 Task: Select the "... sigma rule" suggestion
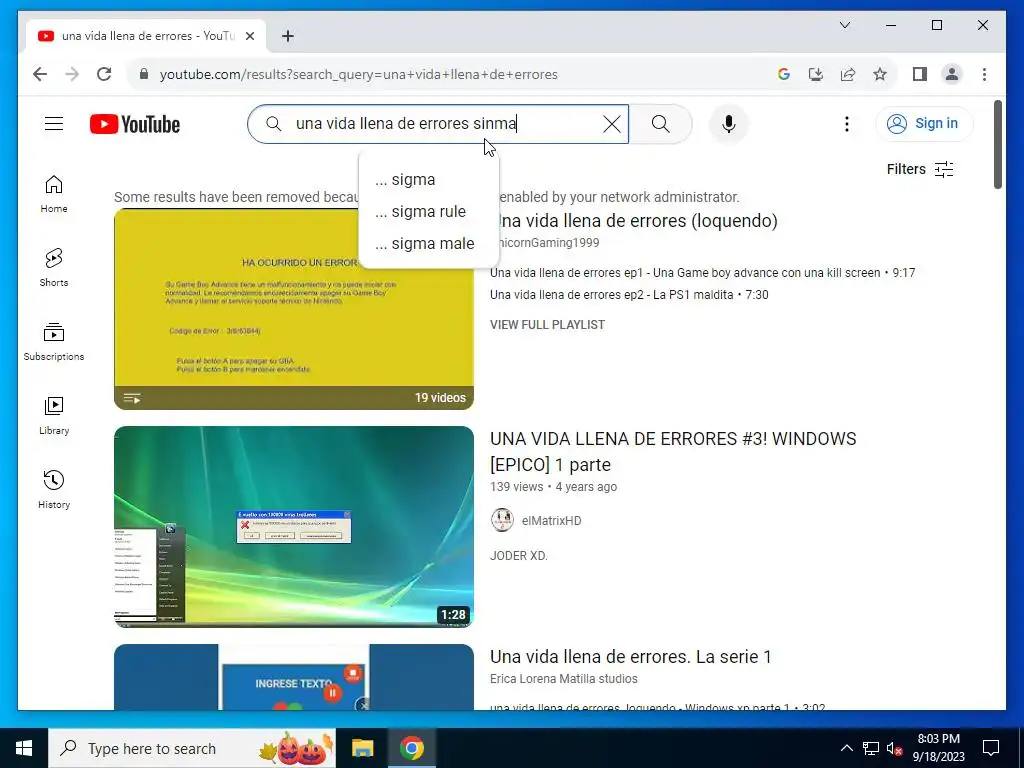point(429,212)
